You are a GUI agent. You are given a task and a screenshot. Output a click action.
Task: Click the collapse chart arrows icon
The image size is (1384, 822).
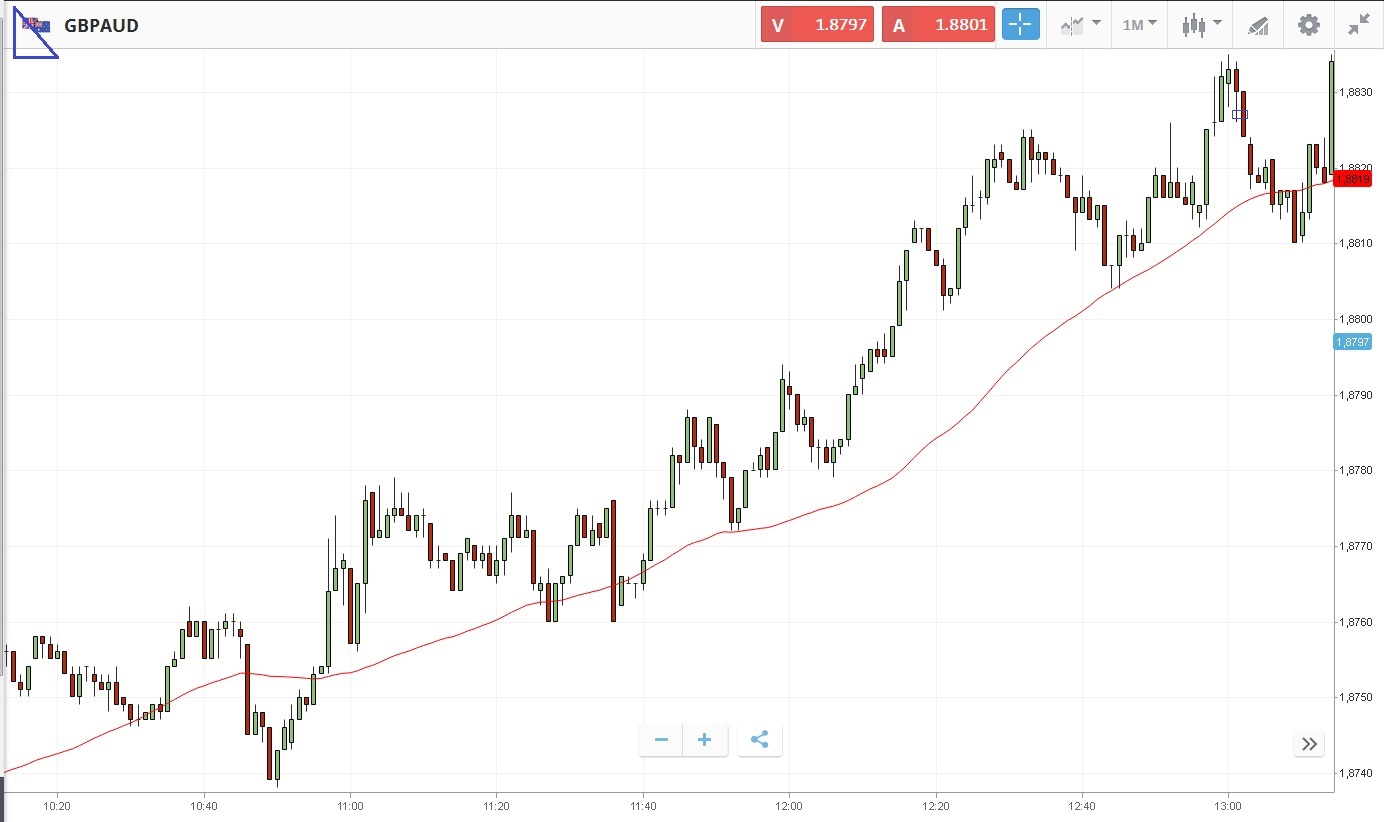[x=1358, y=25]
